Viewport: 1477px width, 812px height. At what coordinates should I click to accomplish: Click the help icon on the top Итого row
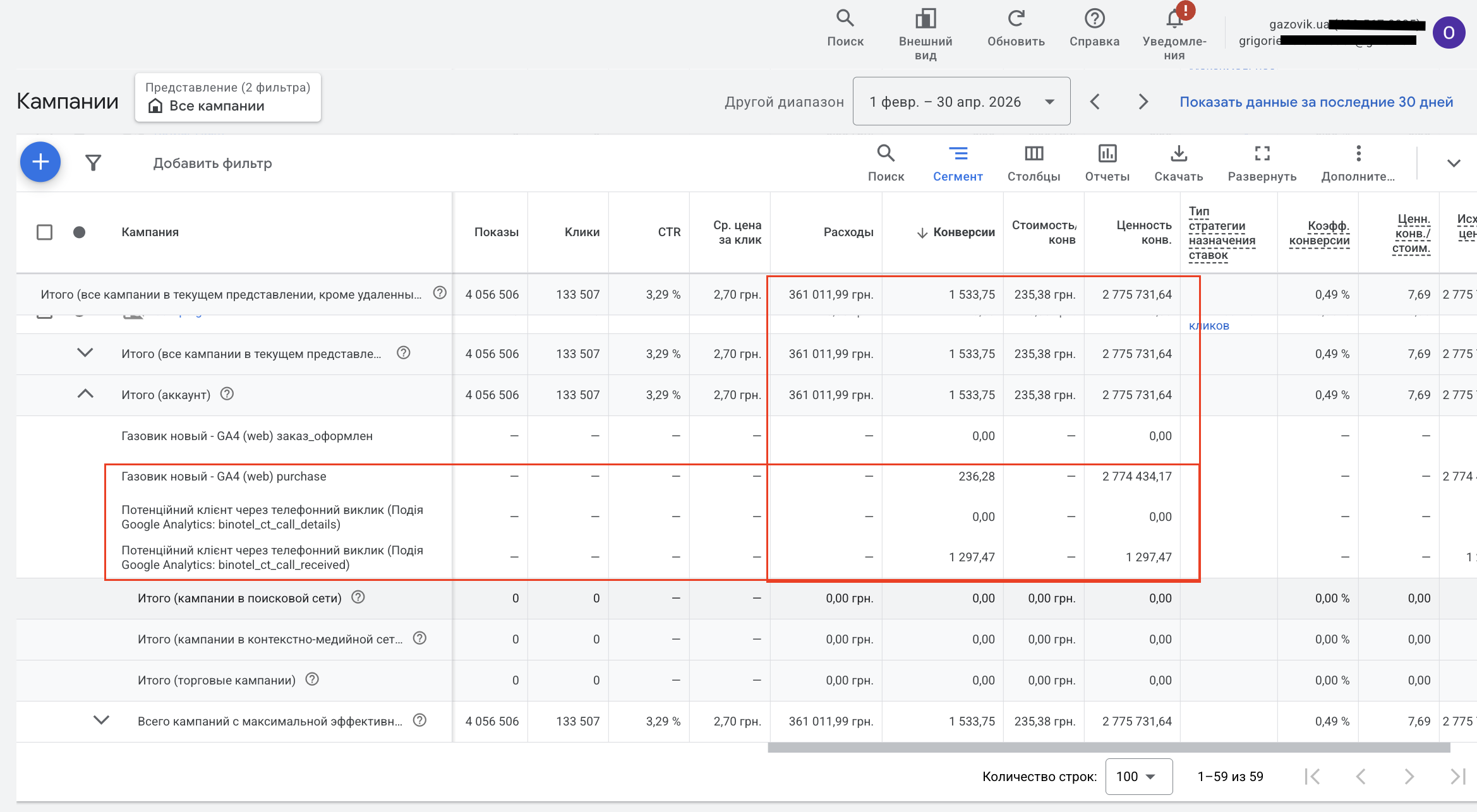coord(440,293)
